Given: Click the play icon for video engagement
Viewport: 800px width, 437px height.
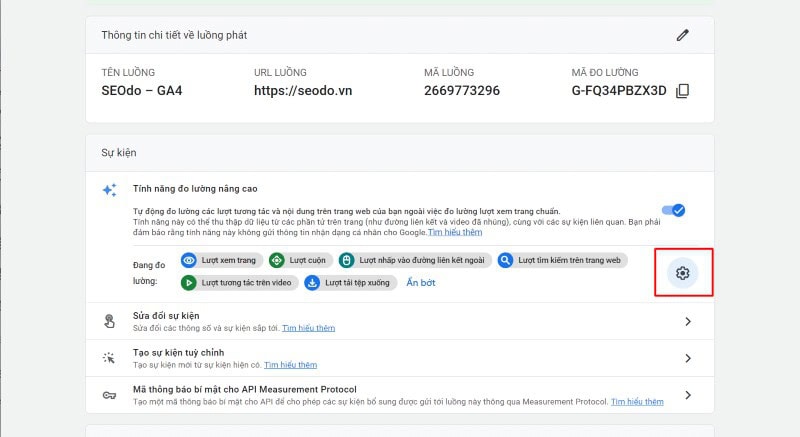Looking at the screenshot, I should tap(189, 282).
